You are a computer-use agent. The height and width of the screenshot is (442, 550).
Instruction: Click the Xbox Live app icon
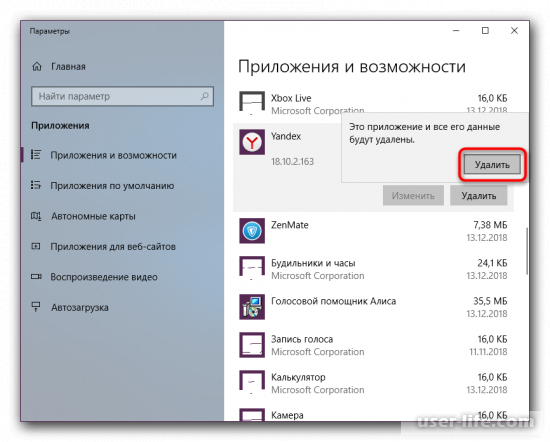pos(252,103)
